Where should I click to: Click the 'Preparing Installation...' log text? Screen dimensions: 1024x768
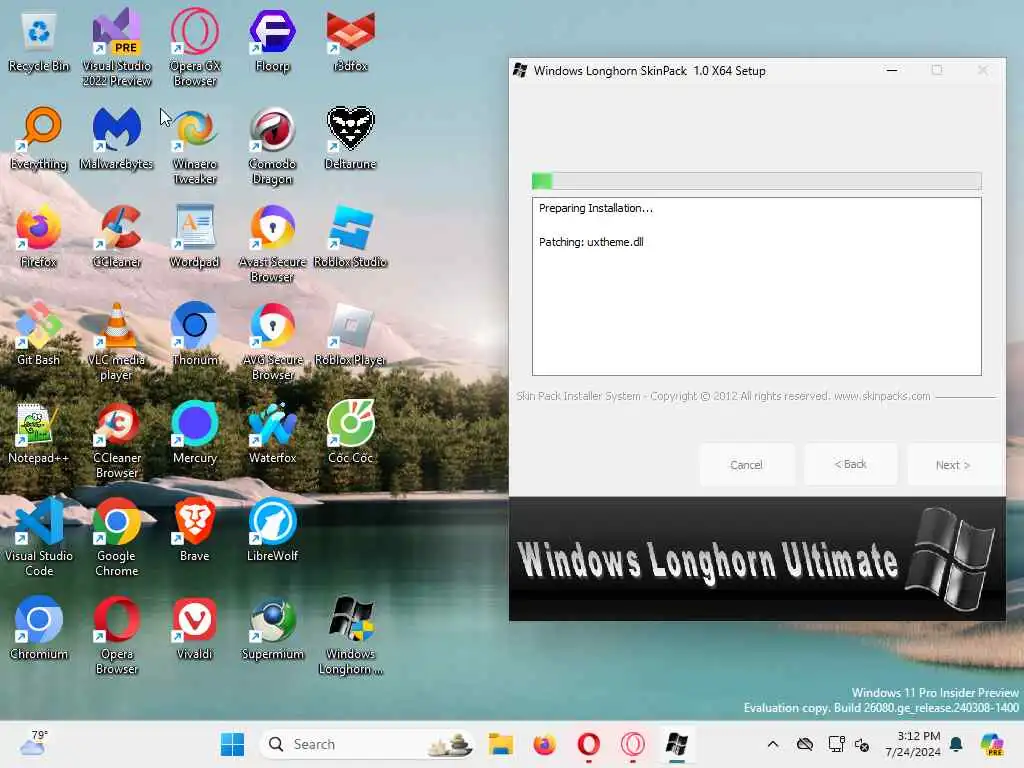[x=596, y=208]
